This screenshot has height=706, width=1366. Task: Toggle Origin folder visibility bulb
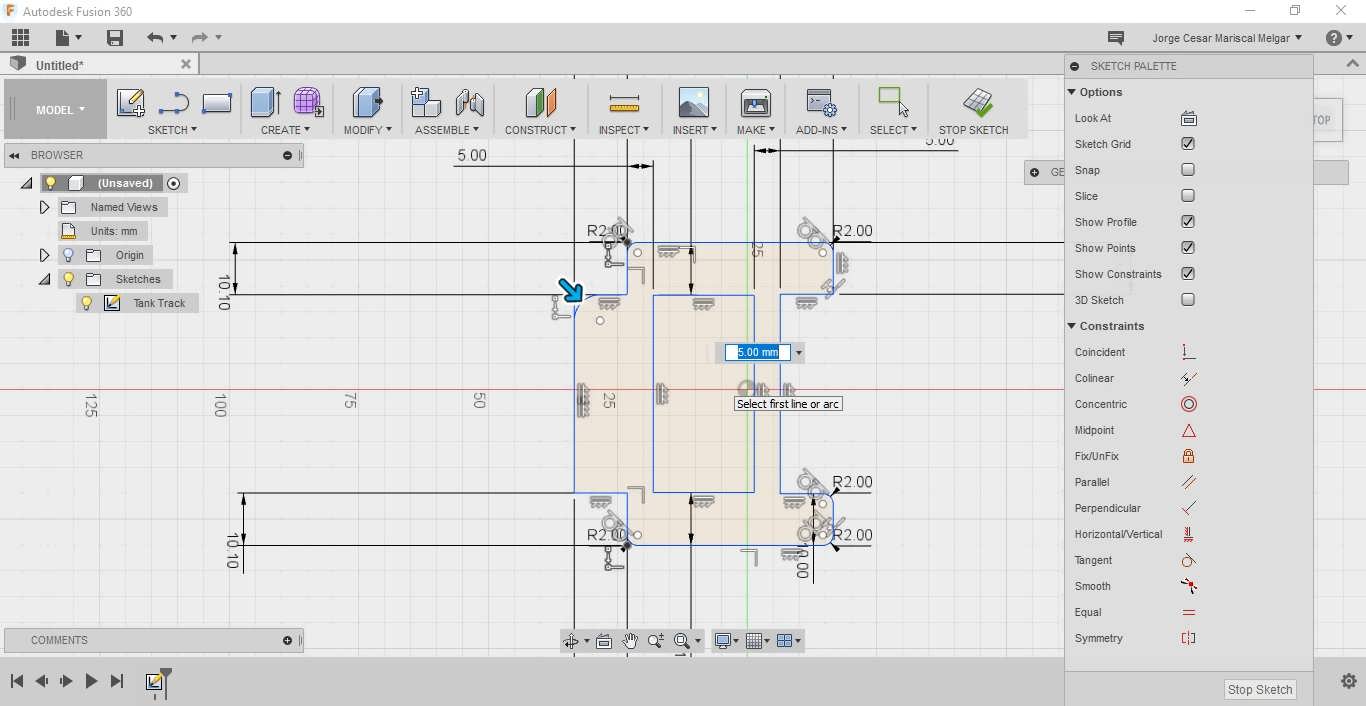click(69, 255)
